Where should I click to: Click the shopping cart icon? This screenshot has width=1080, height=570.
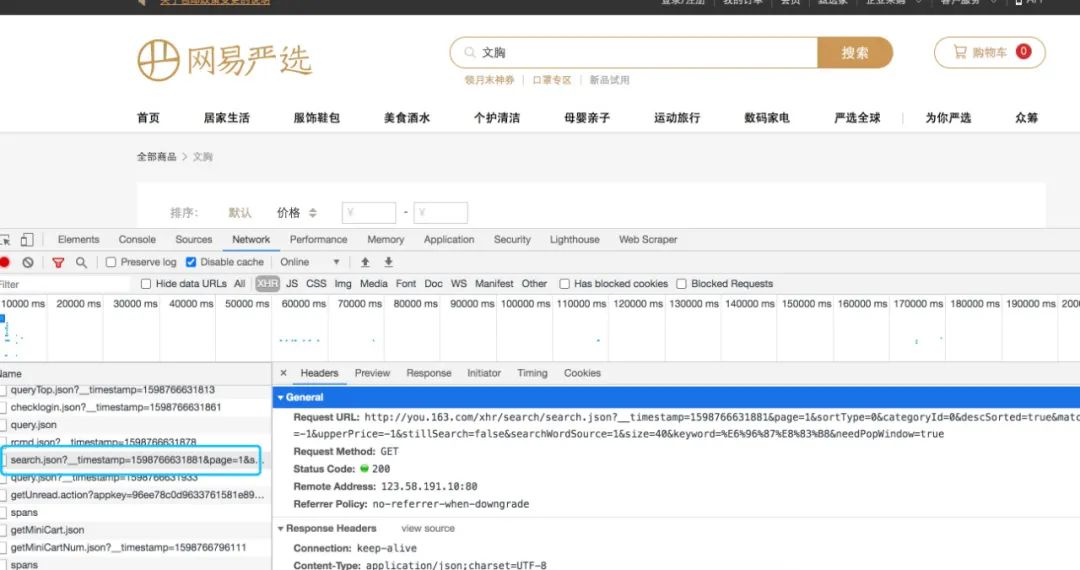coord(960,52)
